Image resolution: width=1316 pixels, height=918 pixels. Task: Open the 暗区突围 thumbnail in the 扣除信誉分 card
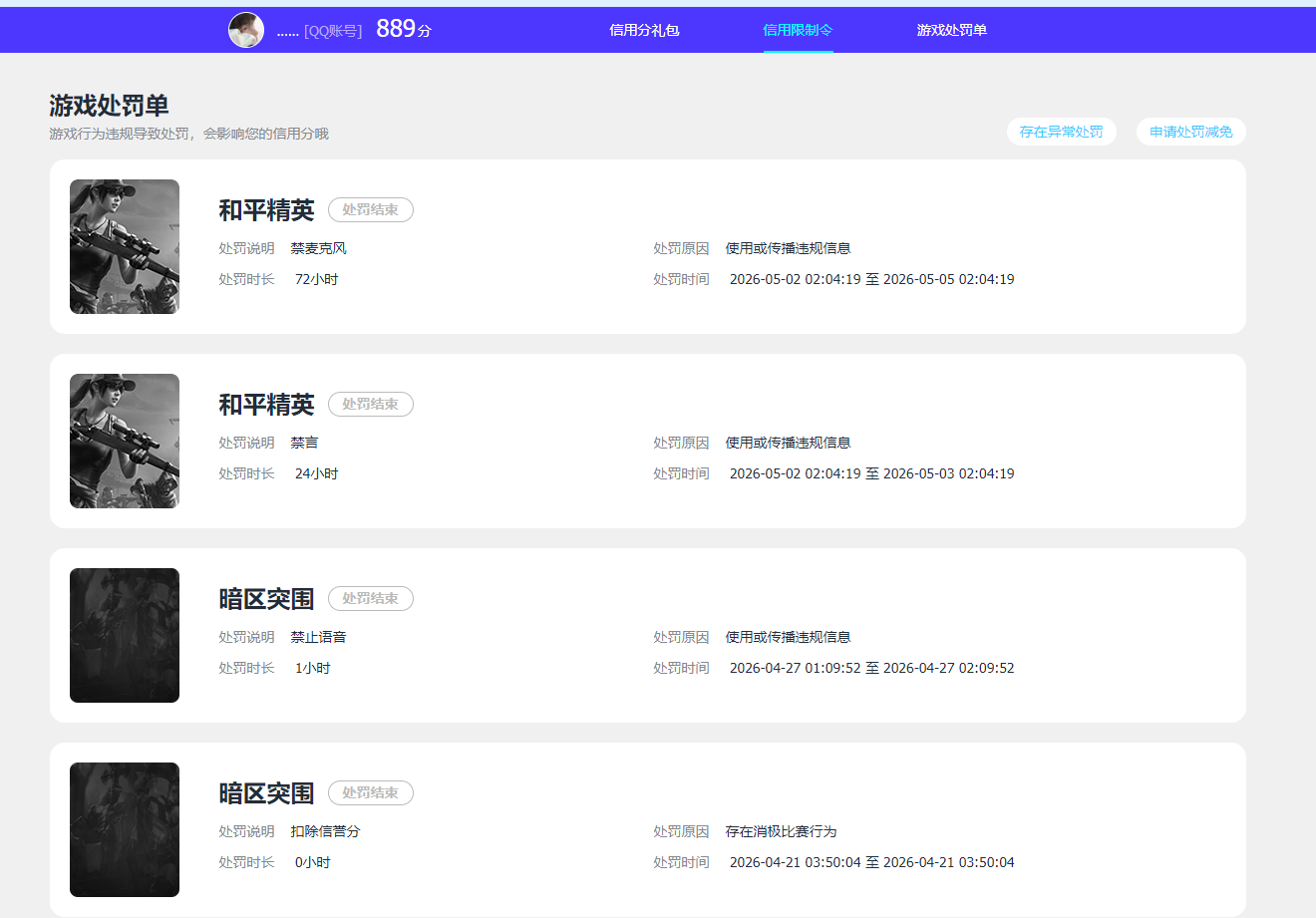[125, 829]
